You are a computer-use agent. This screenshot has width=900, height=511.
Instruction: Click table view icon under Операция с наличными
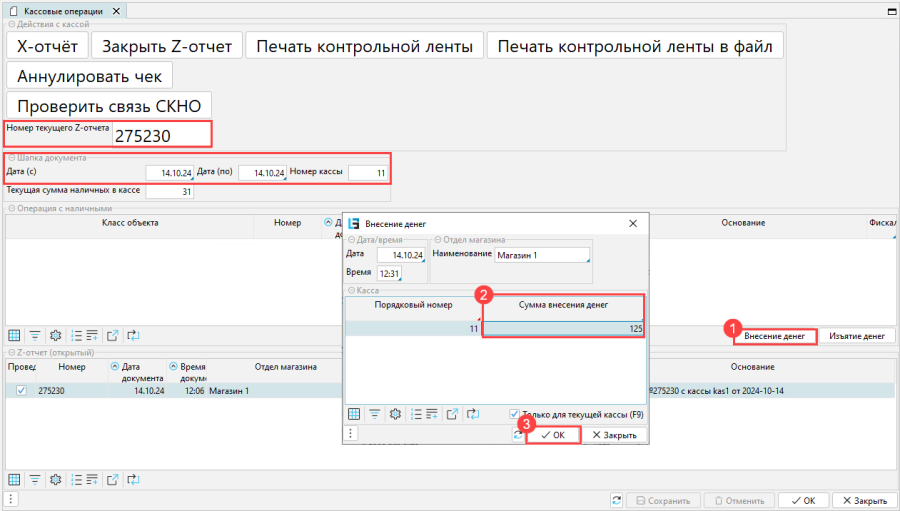[x=14, y=336]
